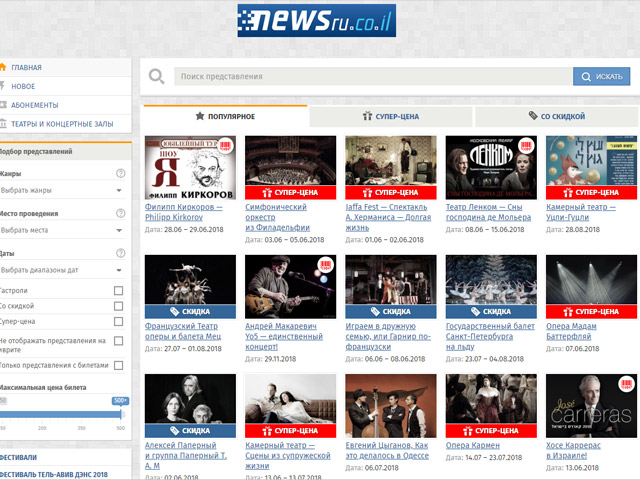Screen dimensions: 640x480
Task: Check Не отображать представления на иврите
Action: pyautogui.click(x=118, y=341)
